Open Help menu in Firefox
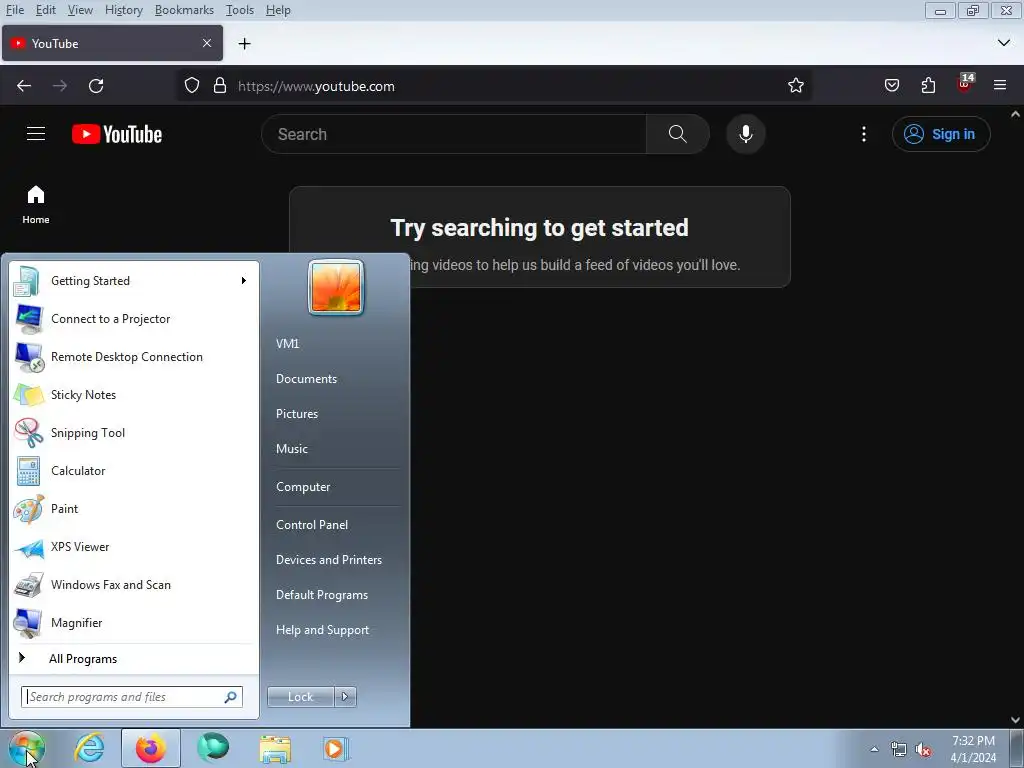The height and width of the screenshot is (768, 1024). (278, 10)
